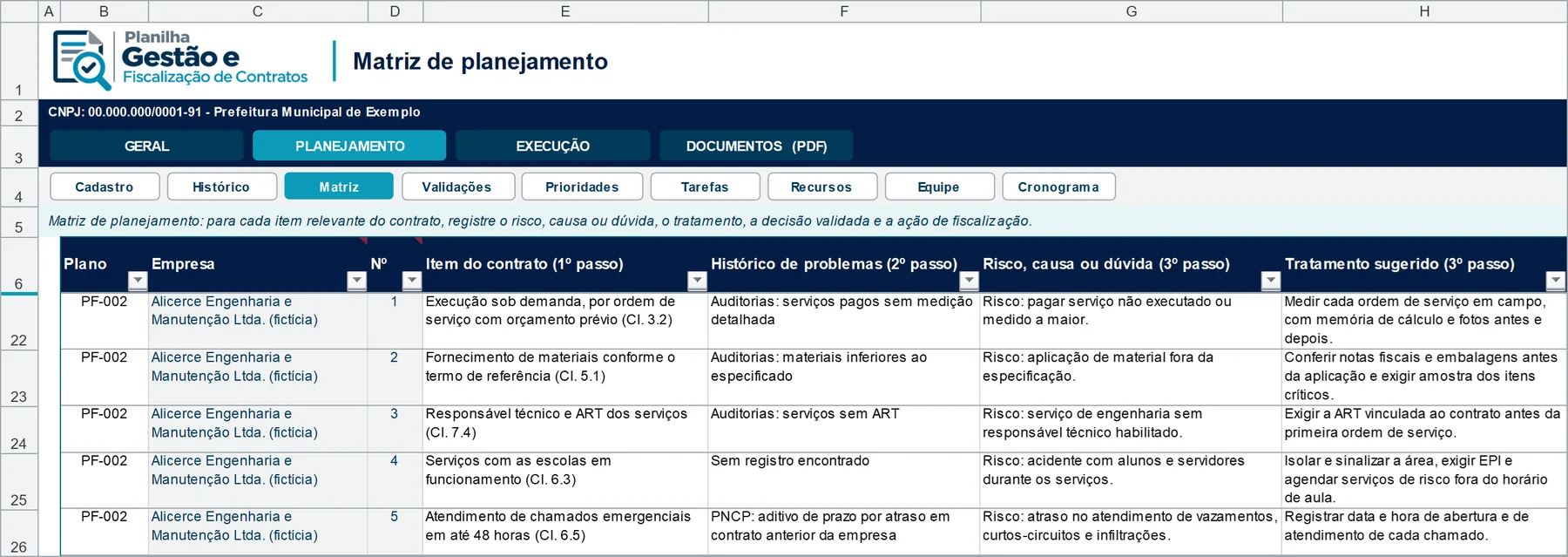The height and width of the screenshot is (557, 1568).
Task: Select row 25 header
Action: (x=19, y=481)
